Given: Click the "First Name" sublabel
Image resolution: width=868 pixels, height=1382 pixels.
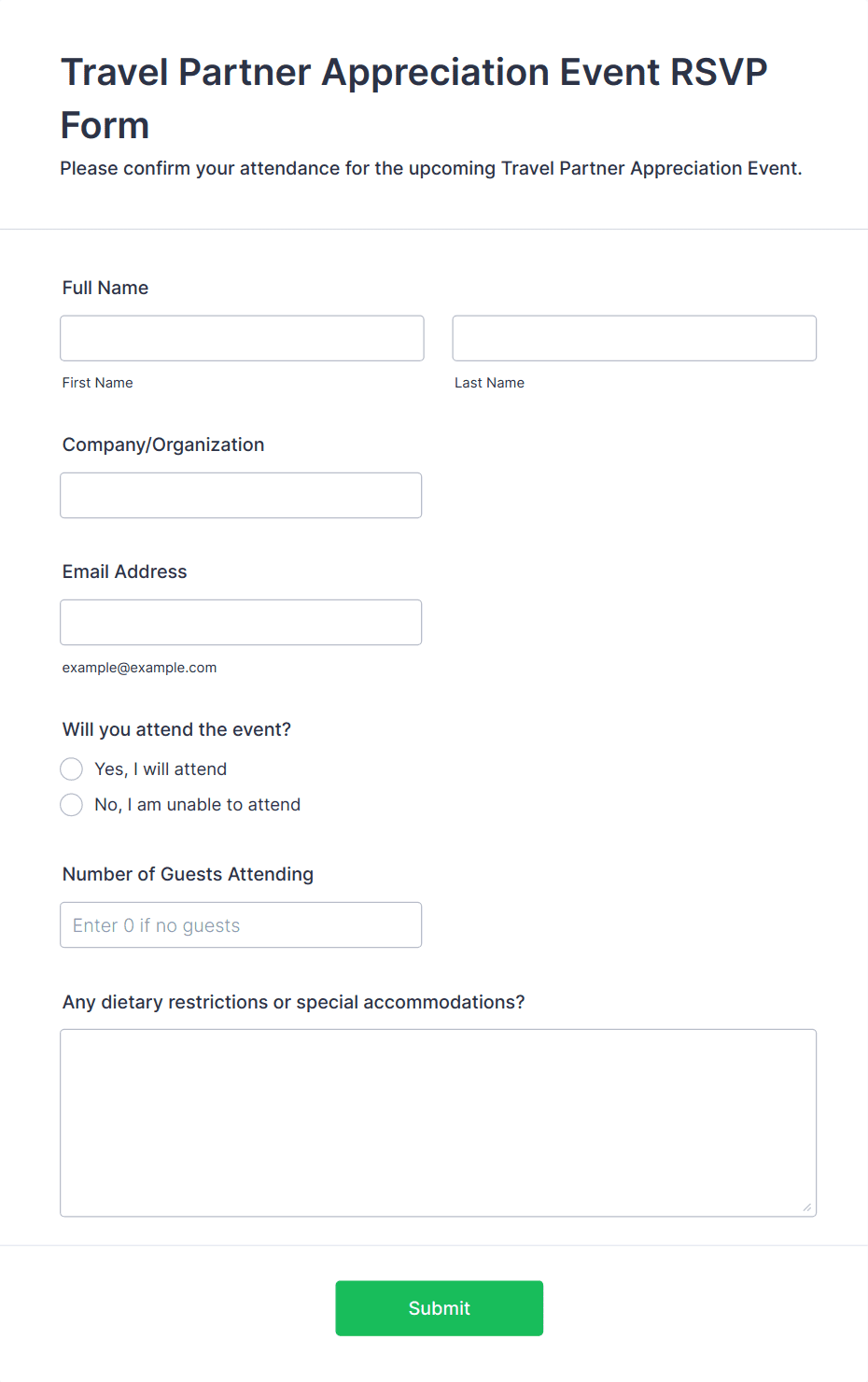Looking at the screenshot, I should pos(98,383).
